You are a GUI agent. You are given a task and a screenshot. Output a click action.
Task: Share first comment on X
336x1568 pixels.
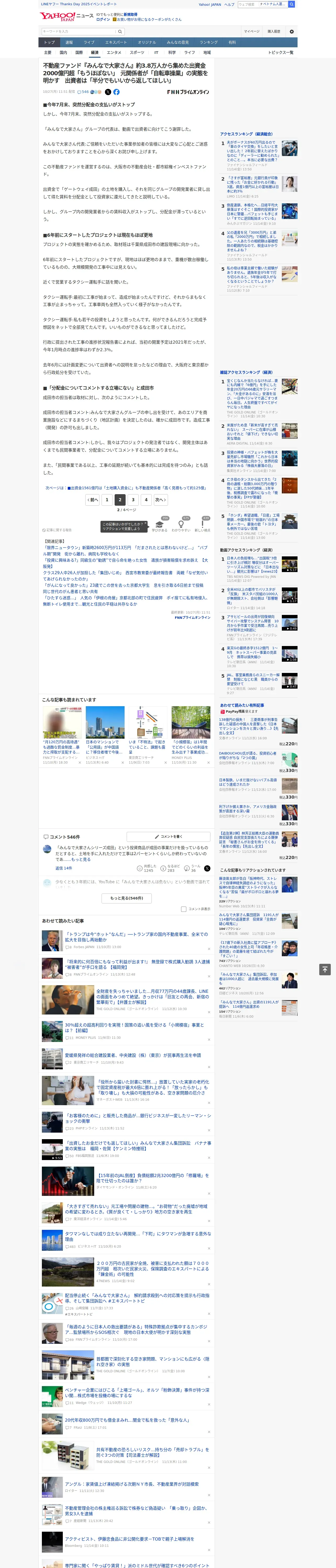click(207, 869)
